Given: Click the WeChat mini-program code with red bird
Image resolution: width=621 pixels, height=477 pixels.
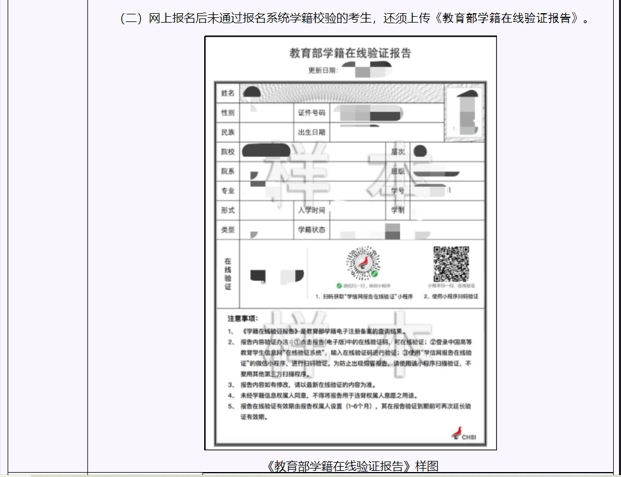Looking at the screenshot, I should 363,263.
